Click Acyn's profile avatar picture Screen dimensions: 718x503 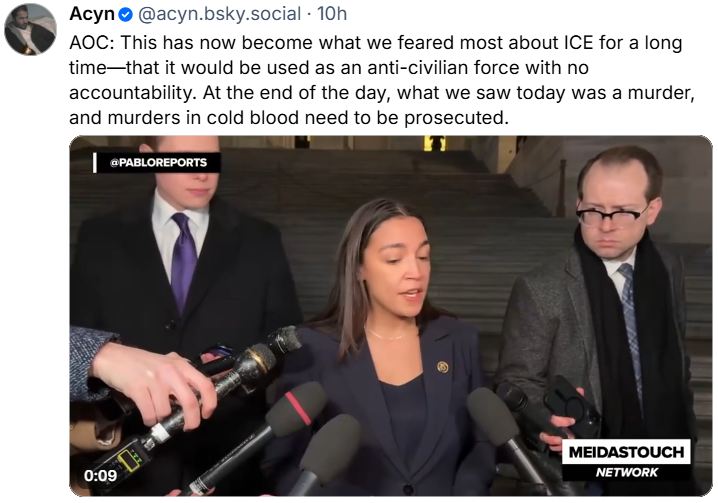pos(30,30)
